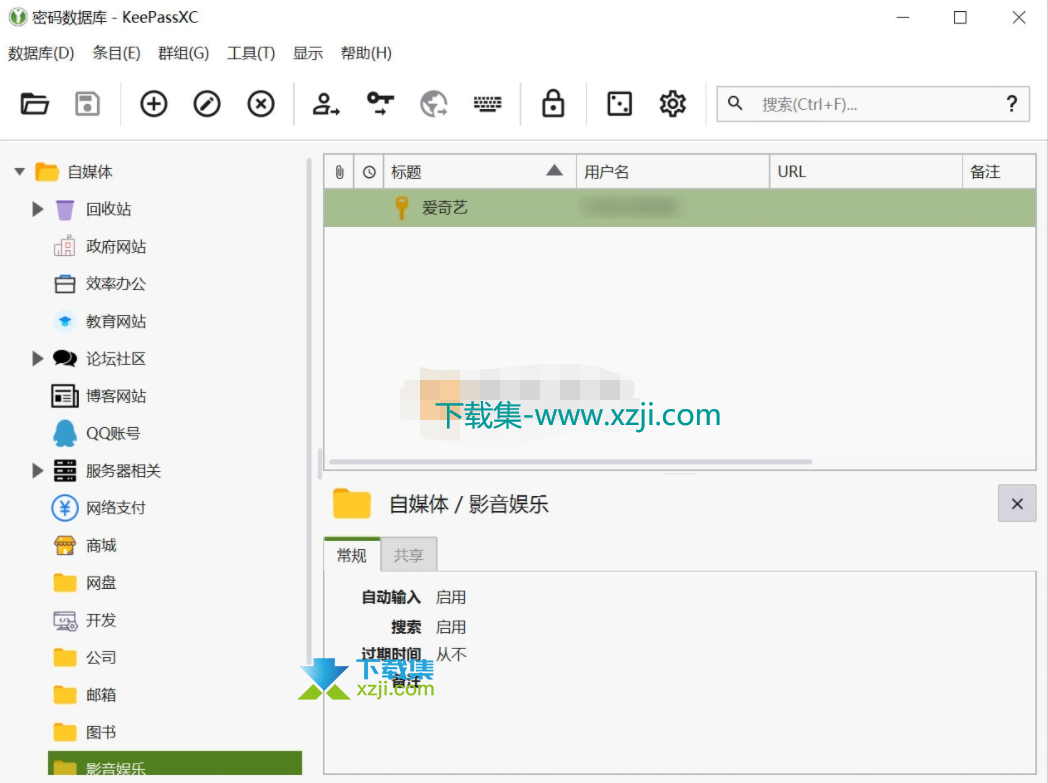Open the password generator dice icon
Image resolution: width=1048 pixels, height=783 pixels.
coord(619,104)
